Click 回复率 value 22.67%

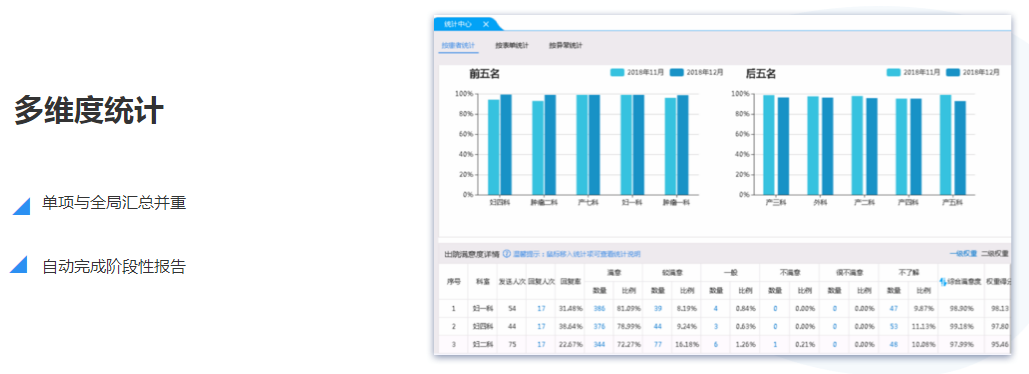pyautogui.click(x=569, y=344)
